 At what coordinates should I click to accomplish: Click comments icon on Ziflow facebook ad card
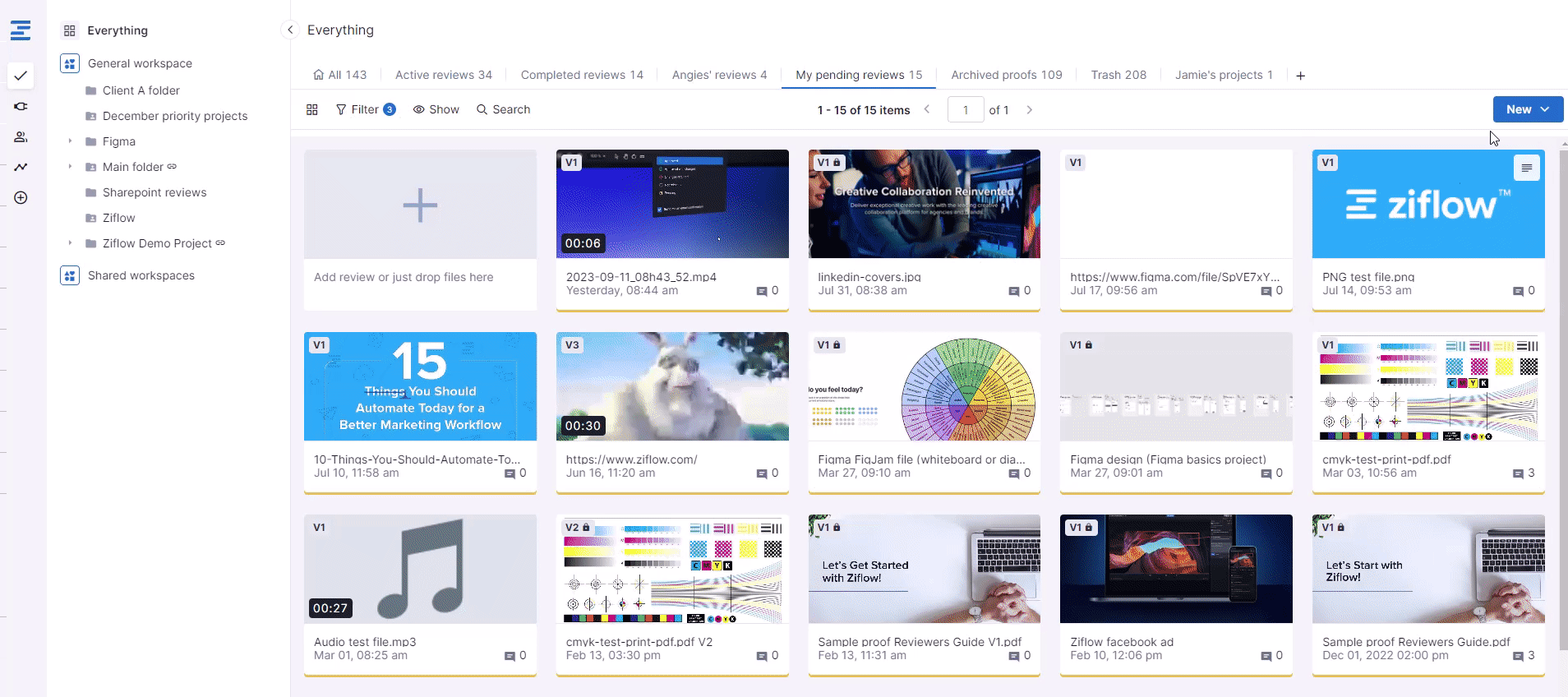(x=1266, y=656)
